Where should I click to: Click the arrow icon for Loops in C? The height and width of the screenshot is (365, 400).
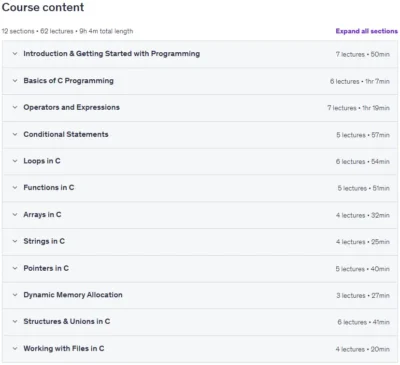tap(15, 161)
